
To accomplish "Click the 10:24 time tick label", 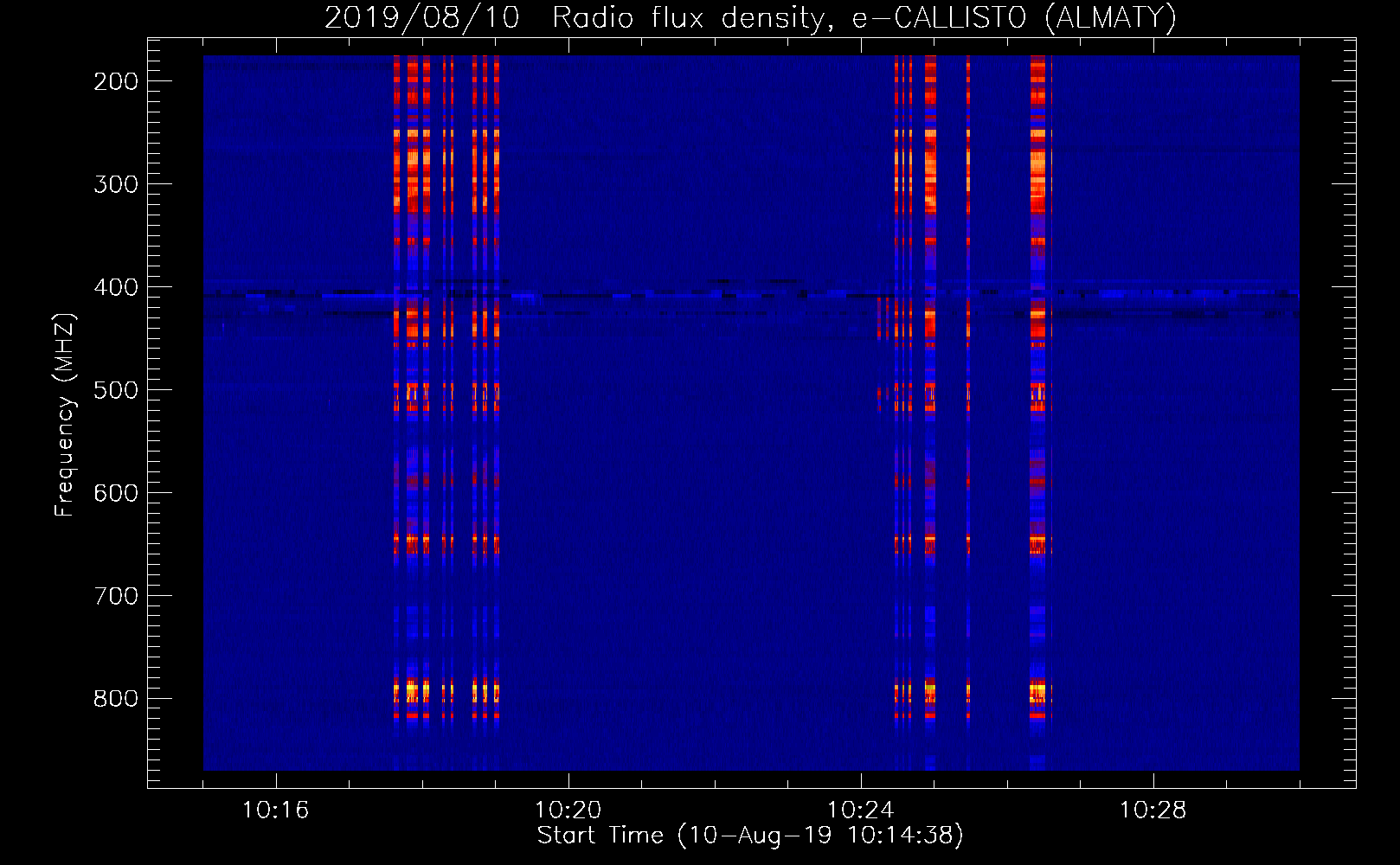I will coord(860,811).
